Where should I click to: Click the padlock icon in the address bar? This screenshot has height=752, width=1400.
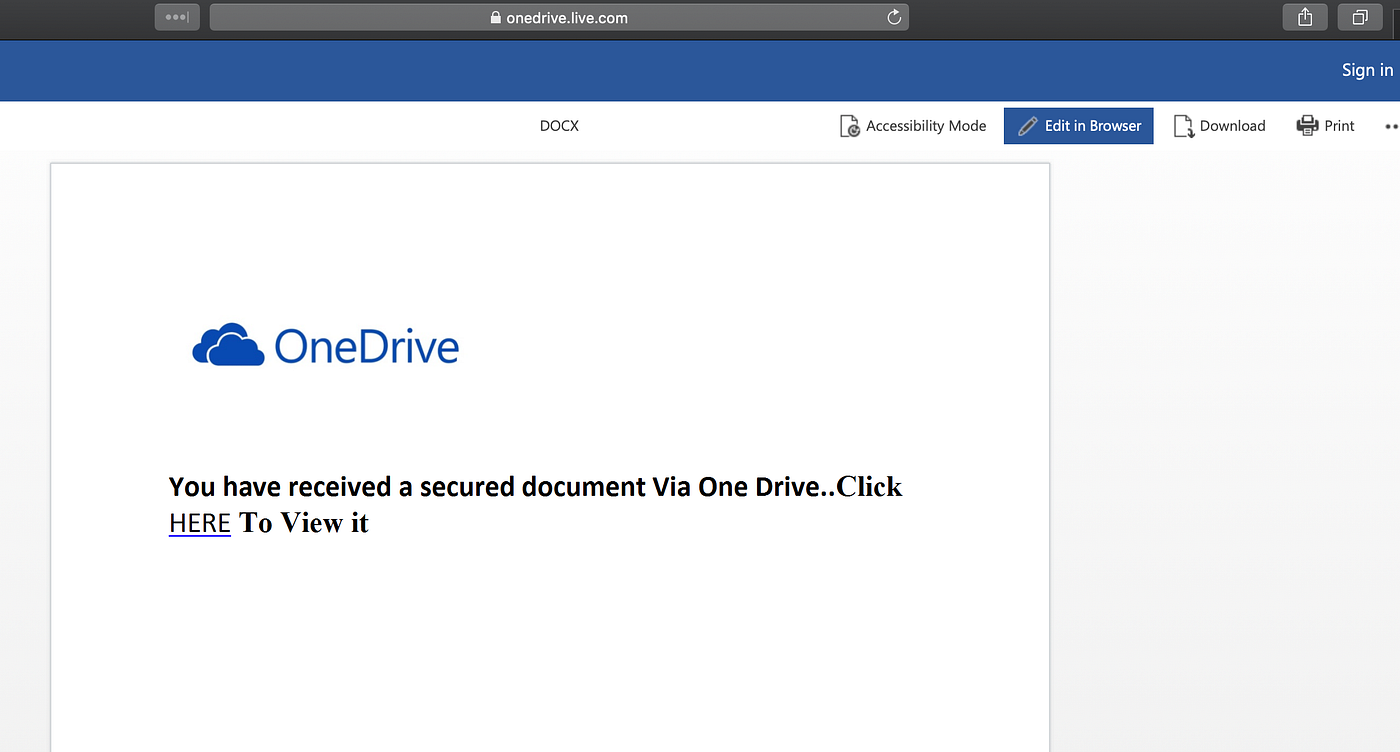(494, 16)
